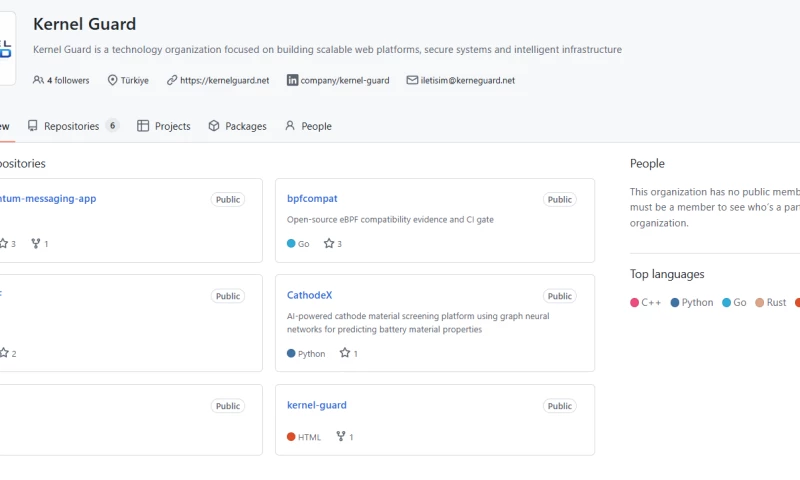
Task: Click the location pin icon beside Türkiye
Action: (112, 80)
